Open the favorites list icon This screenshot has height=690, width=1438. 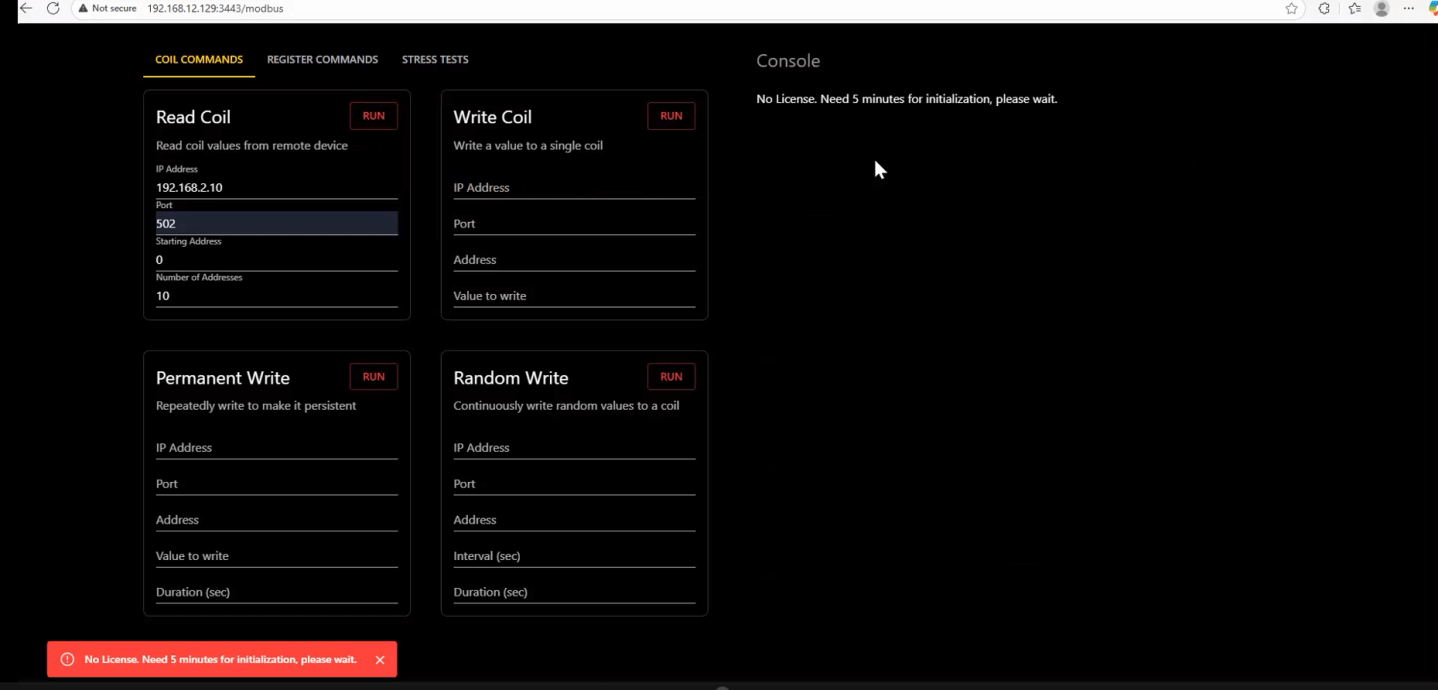[1353, 8]
